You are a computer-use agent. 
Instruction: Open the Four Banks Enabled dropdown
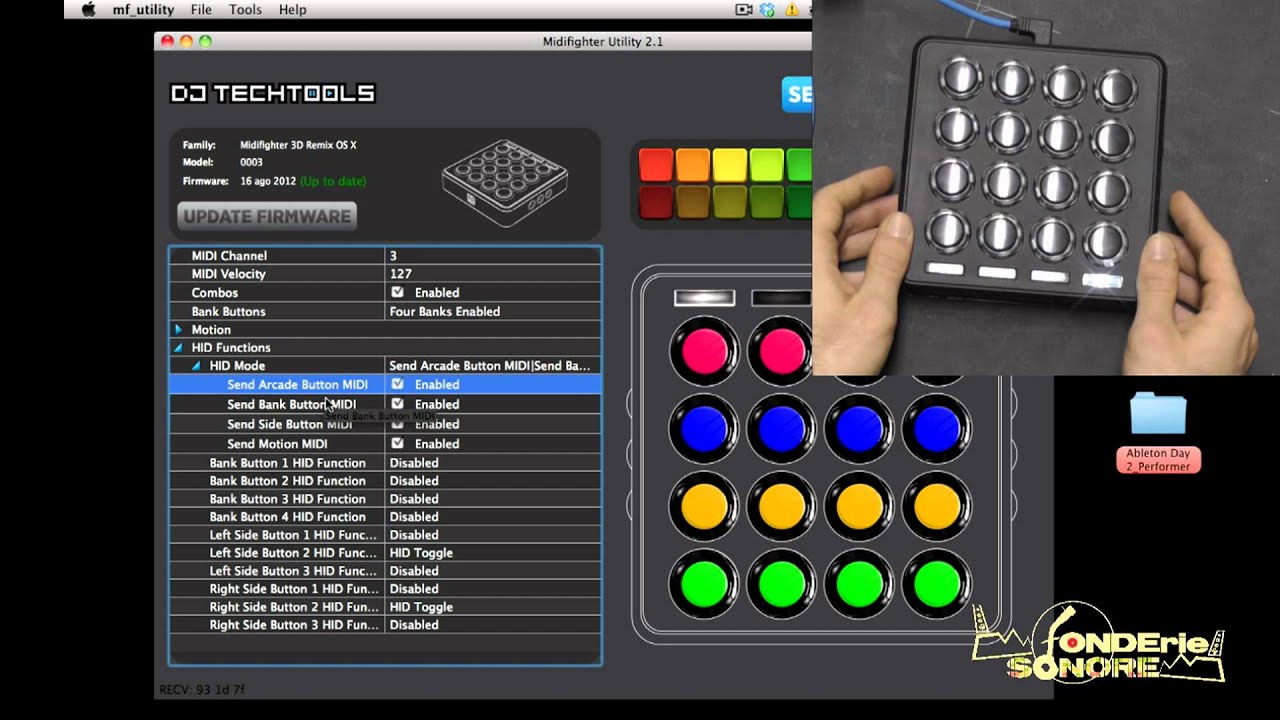(x=492, y=312)
